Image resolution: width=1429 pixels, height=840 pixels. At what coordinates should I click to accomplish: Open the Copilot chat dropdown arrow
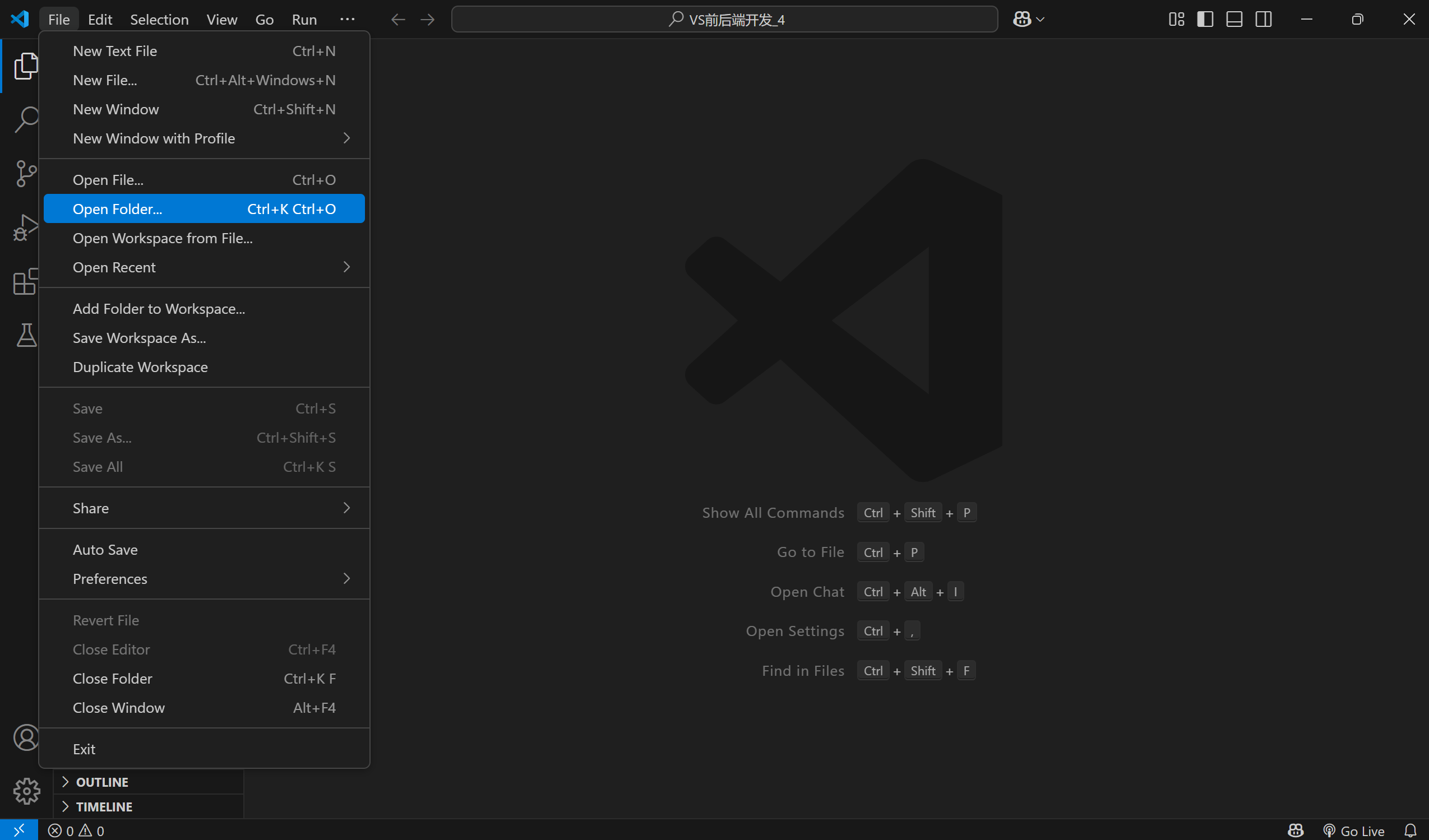tap(1040, 19)
